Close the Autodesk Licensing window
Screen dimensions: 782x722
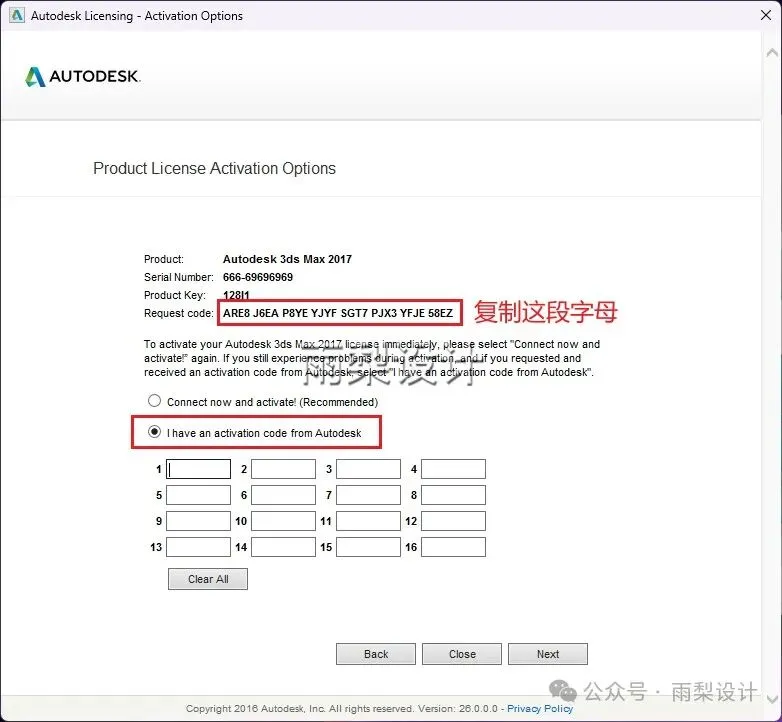coord(766,15)
